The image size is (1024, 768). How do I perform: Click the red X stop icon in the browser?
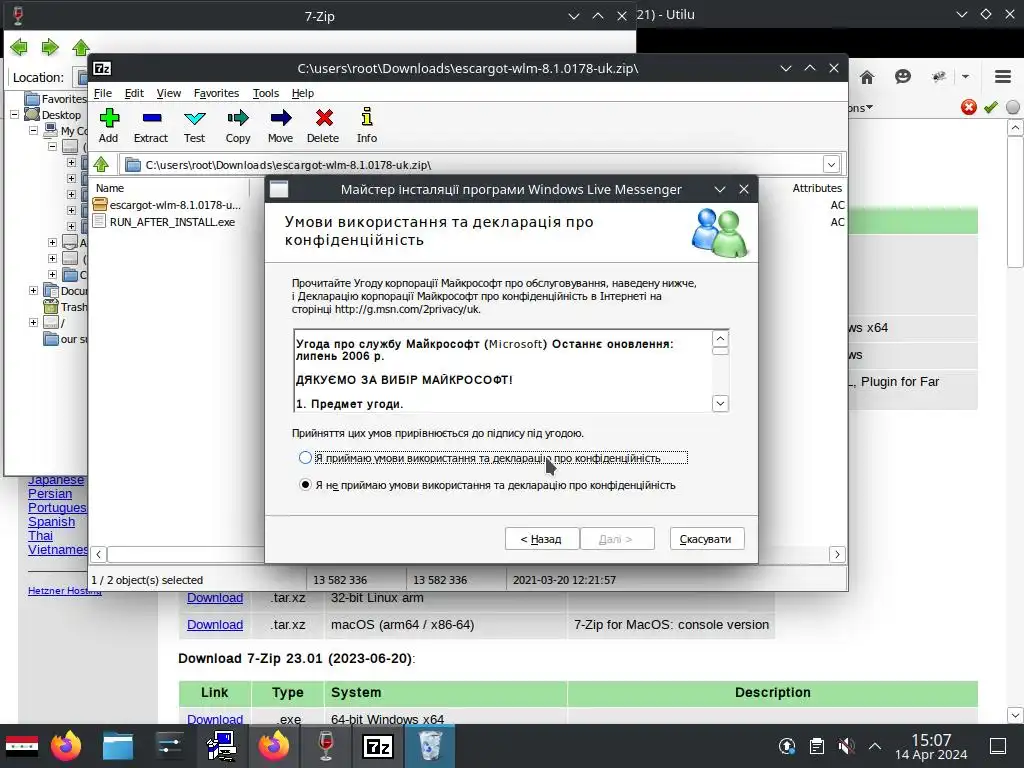968,107
